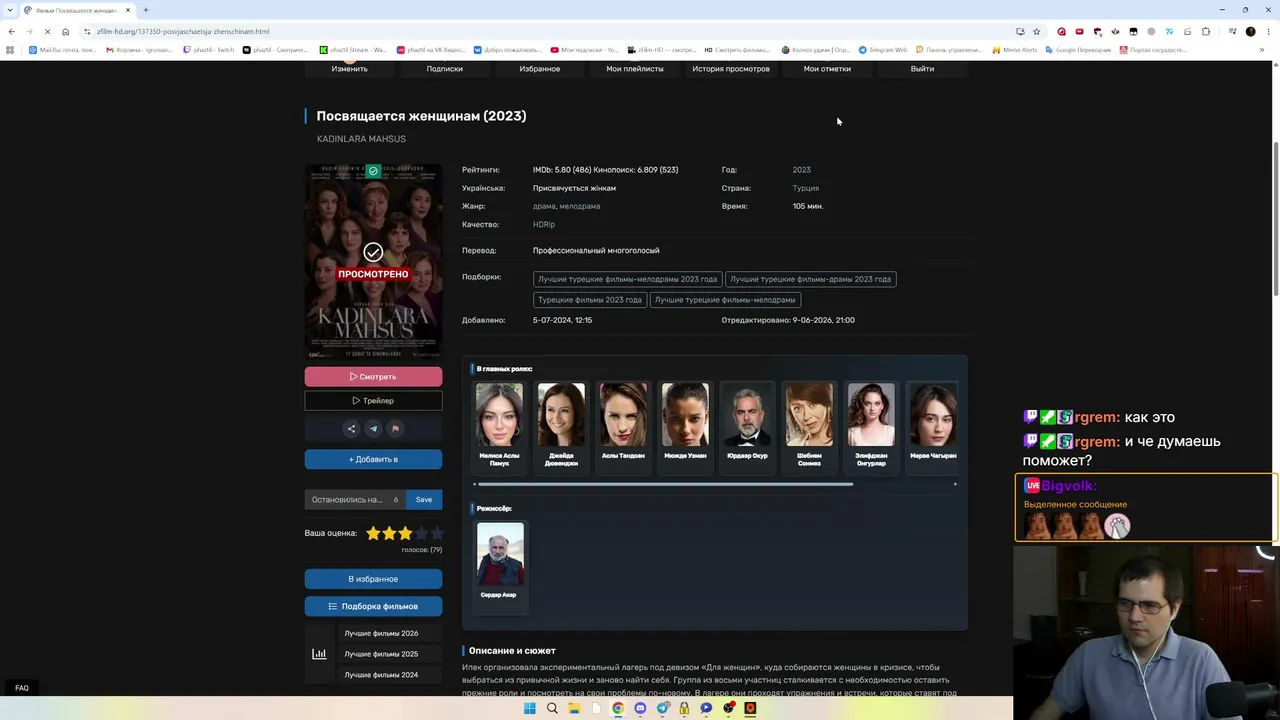Click the green checkmark badge on the poster
Screen dimensions: 1280x720
[373, 171]
